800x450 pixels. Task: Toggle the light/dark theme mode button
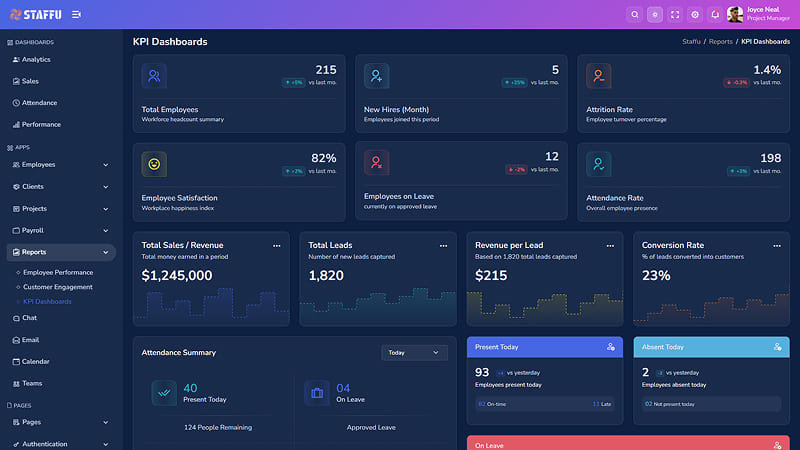(x=655, y=15)
